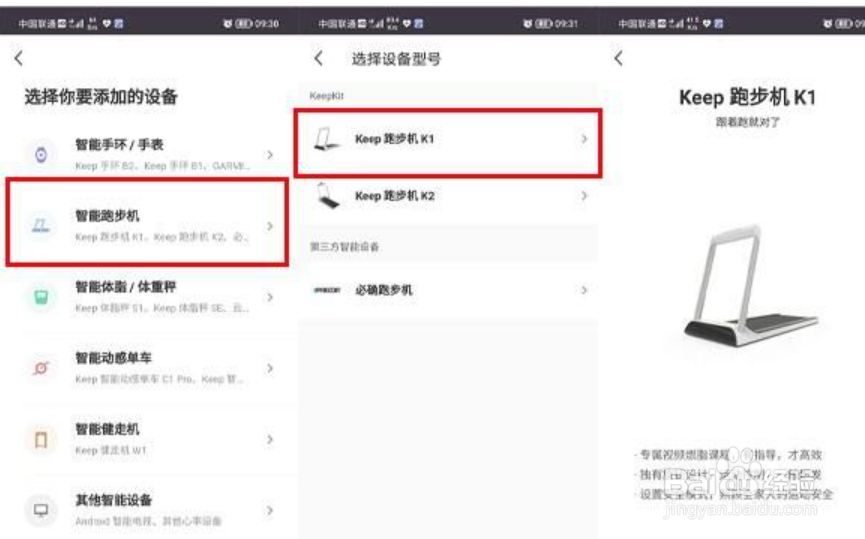This screenshot has width=865, height=539.
Task: Open chevron for 智能手环 / 手表 row
Action: 270,155
